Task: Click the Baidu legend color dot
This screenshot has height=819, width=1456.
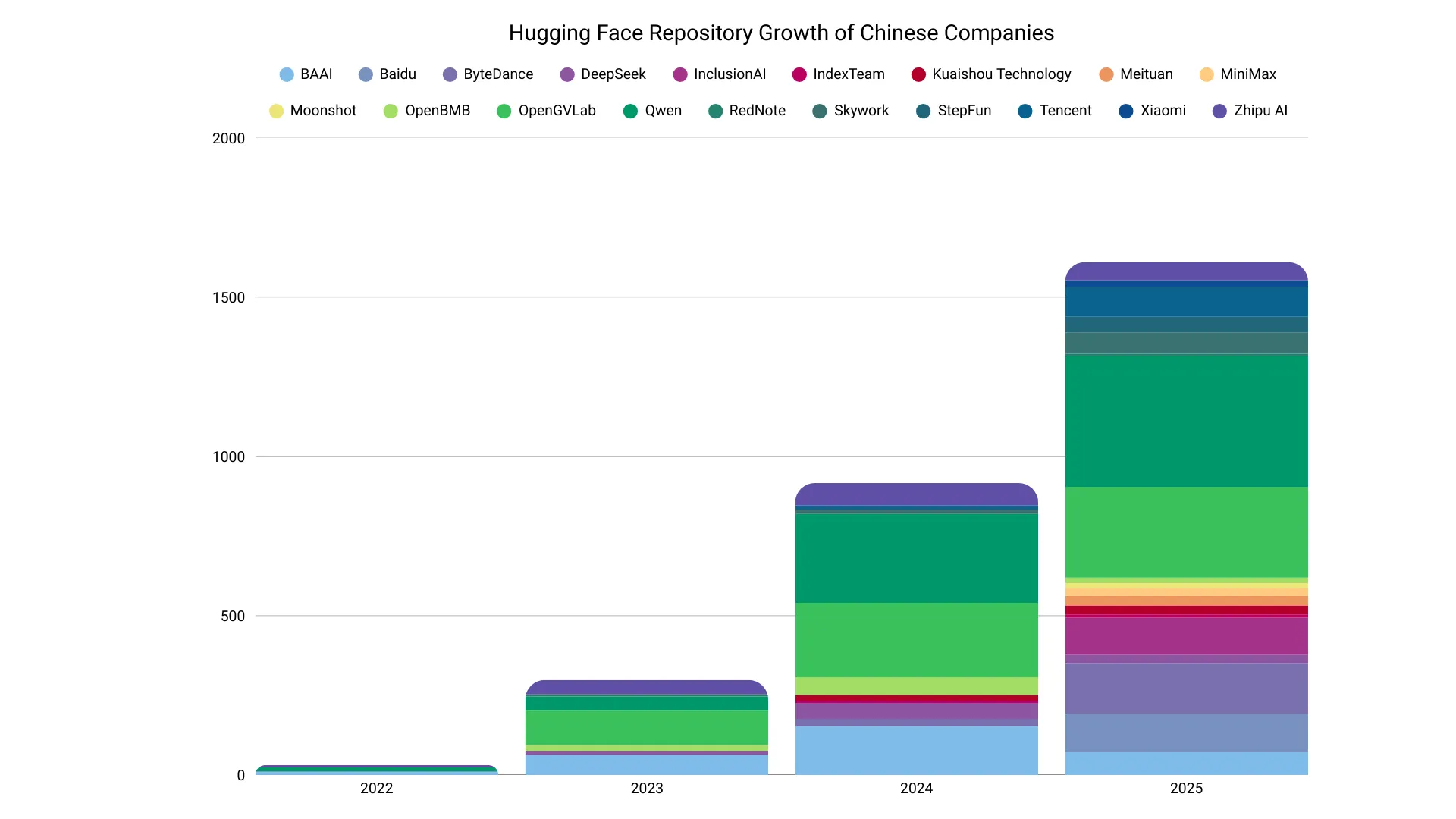Action: tap(366, 74)
